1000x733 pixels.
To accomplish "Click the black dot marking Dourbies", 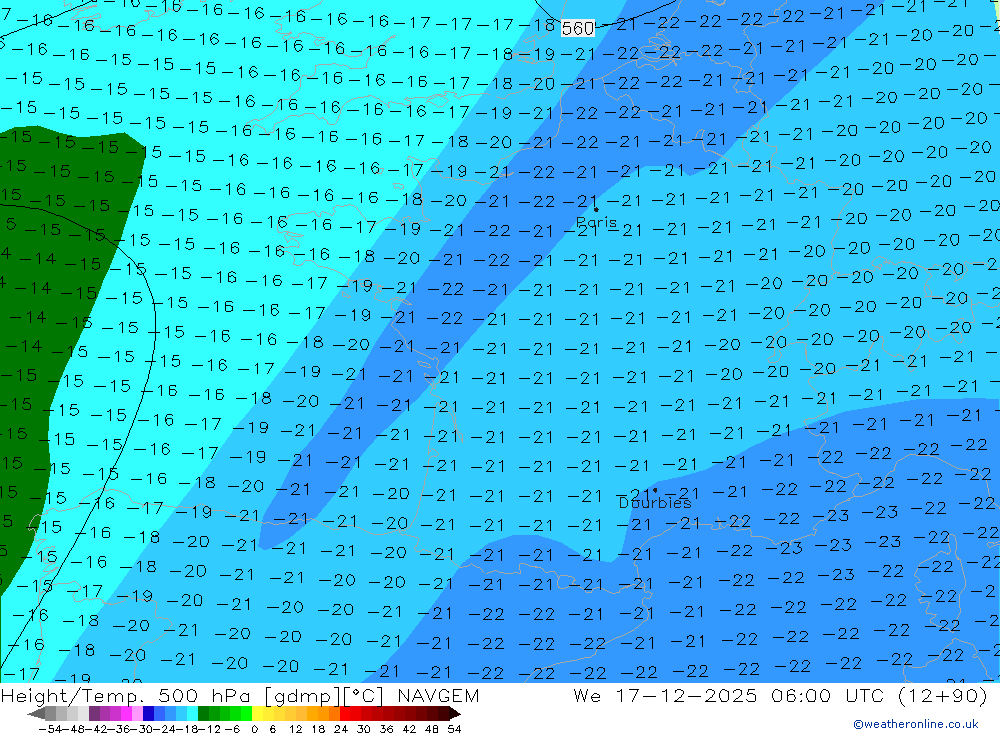I will tap(655, 491).
